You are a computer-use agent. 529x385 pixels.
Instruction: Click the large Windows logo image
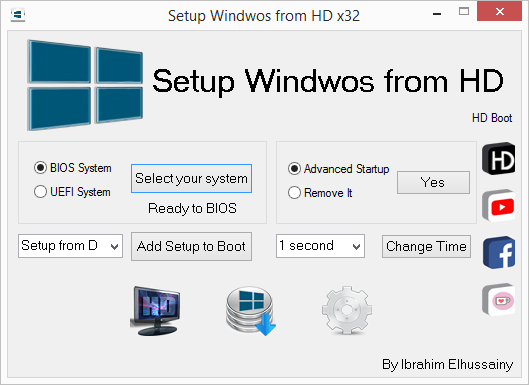coord(85,85)
